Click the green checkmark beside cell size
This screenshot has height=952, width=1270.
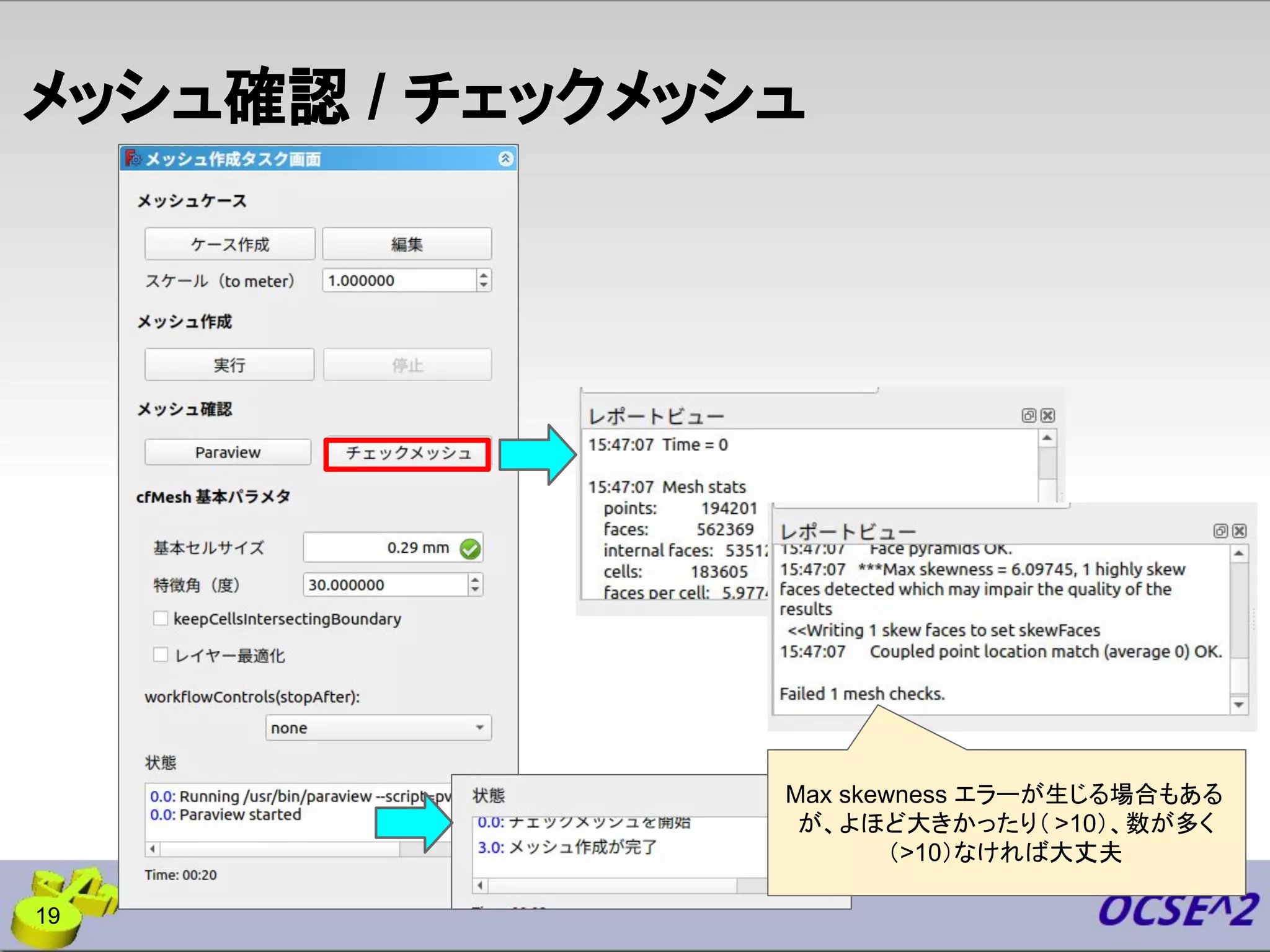point(470,549)
